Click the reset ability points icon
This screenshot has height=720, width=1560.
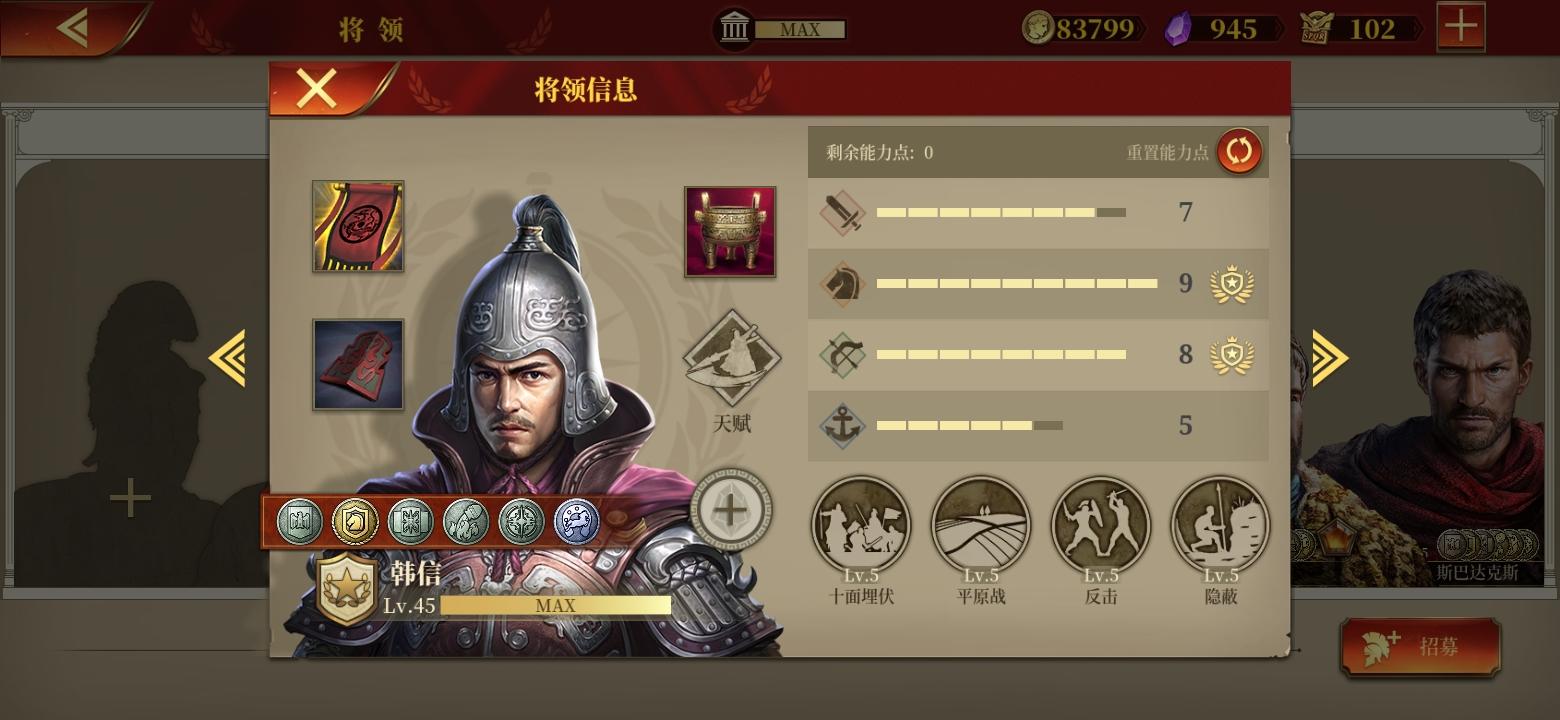[1239, 152]
